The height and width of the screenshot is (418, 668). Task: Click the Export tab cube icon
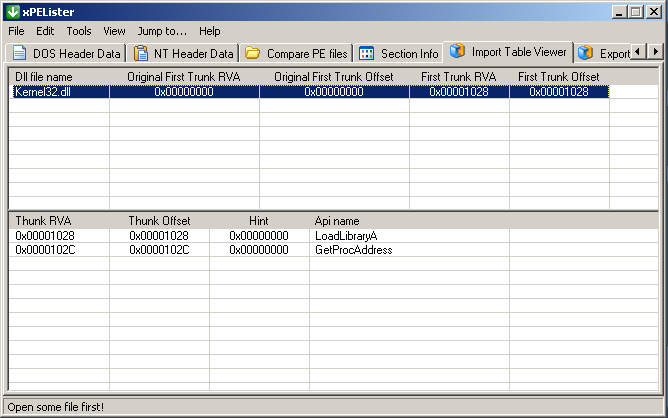click(x=585, y=53)
